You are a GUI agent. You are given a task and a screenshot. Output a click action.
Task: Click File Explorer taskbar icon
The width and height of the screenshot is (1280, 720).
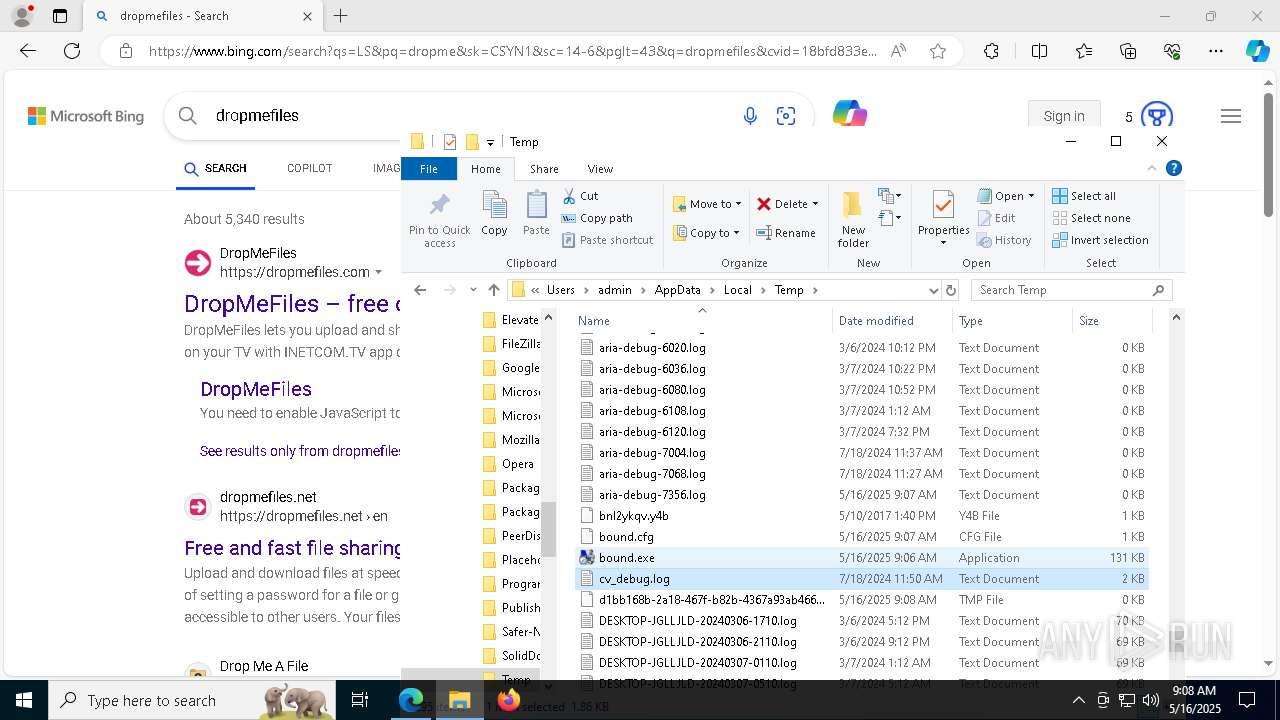[459, 700]
